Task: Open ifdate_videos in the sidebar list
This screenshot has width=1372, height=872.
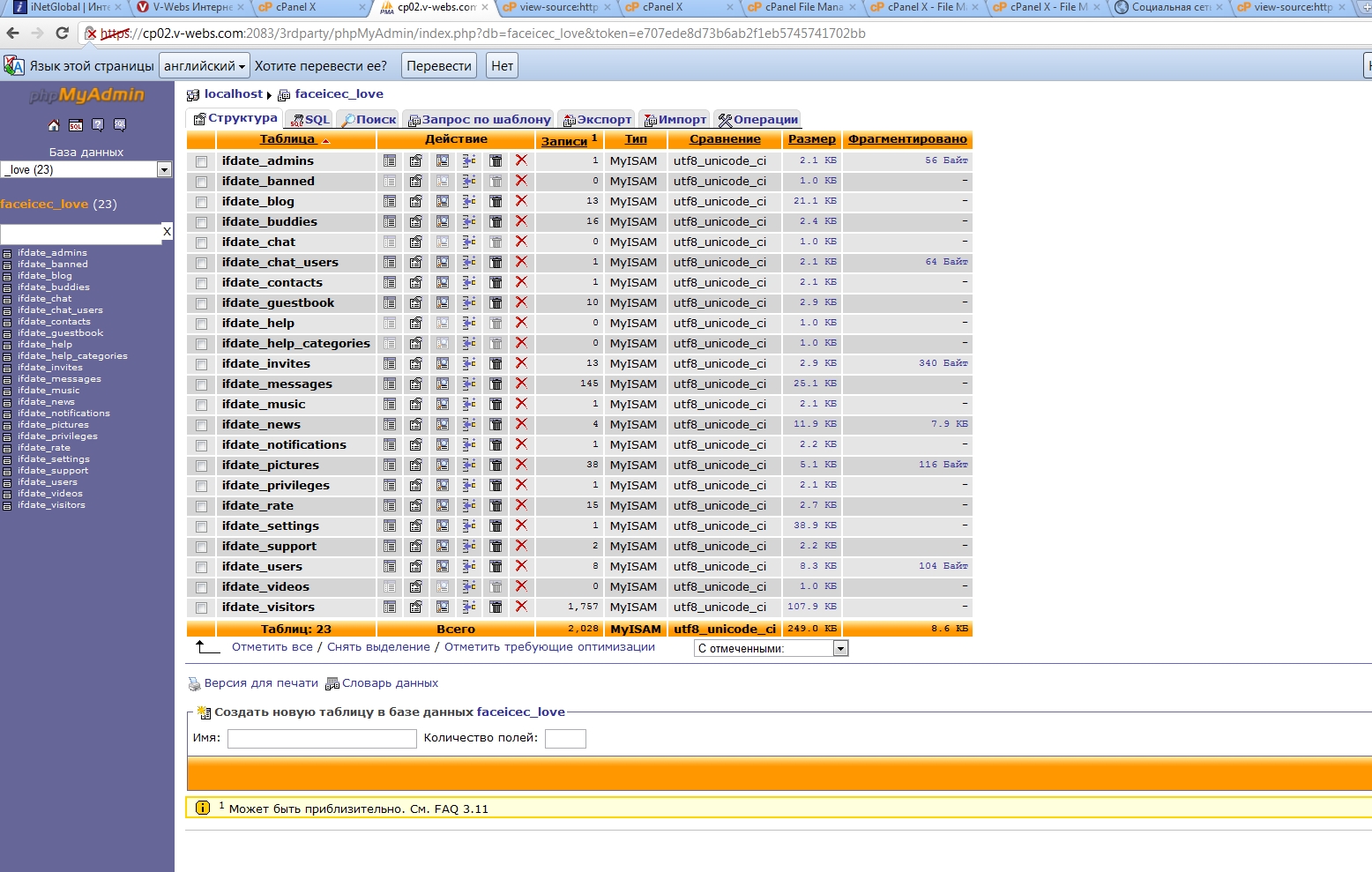Action: [x=50, y=494]
